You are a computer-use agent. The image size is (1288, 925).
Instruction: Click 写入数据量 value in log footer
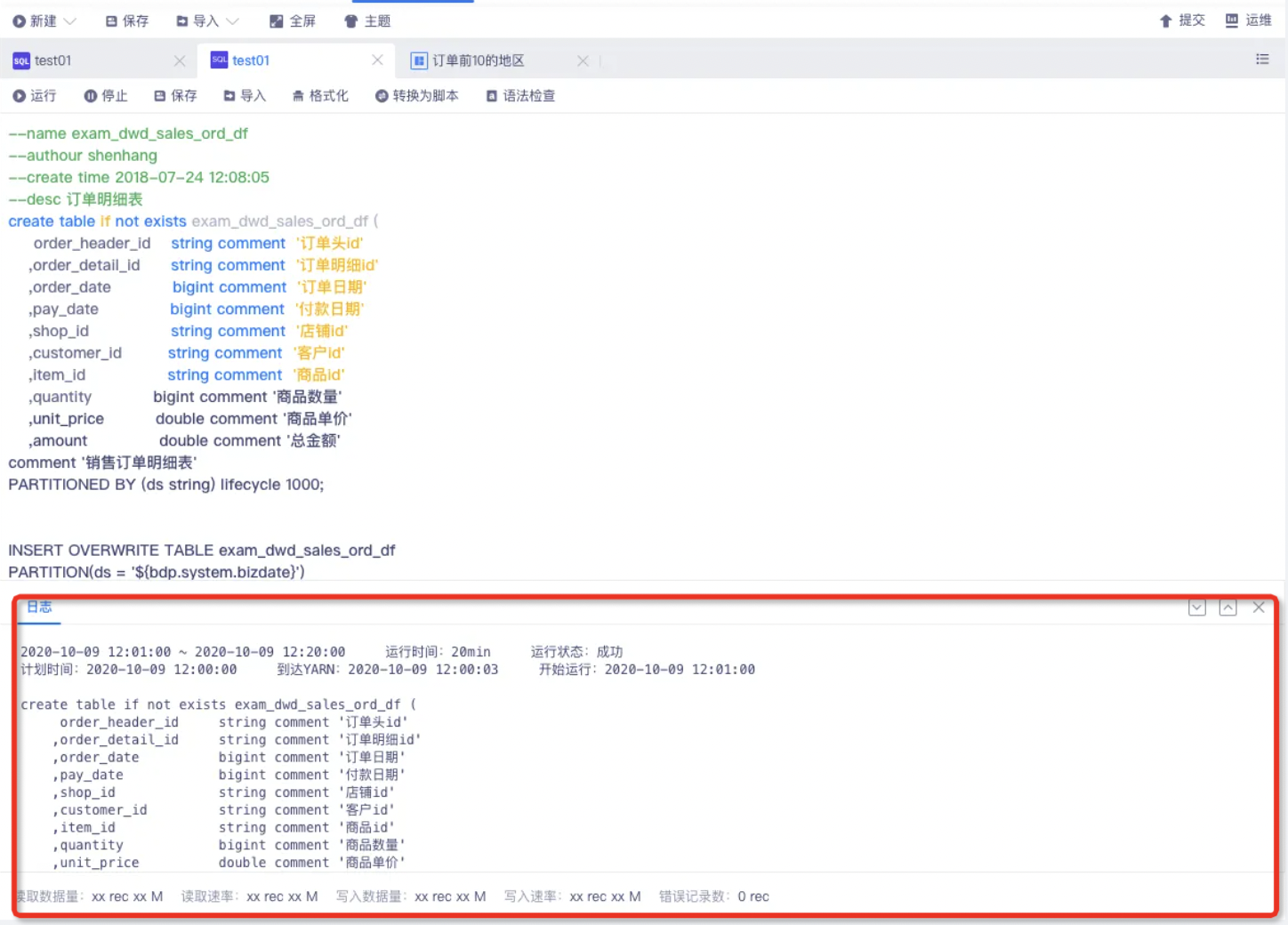click(x=450, y=897)
